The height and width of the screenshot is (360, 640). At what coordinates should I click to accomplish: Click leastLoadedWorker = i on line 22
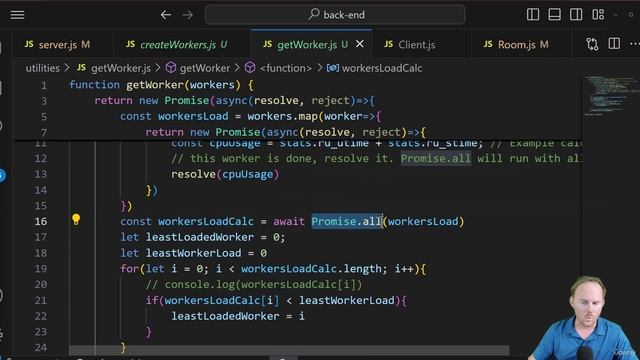coord(238,316)
